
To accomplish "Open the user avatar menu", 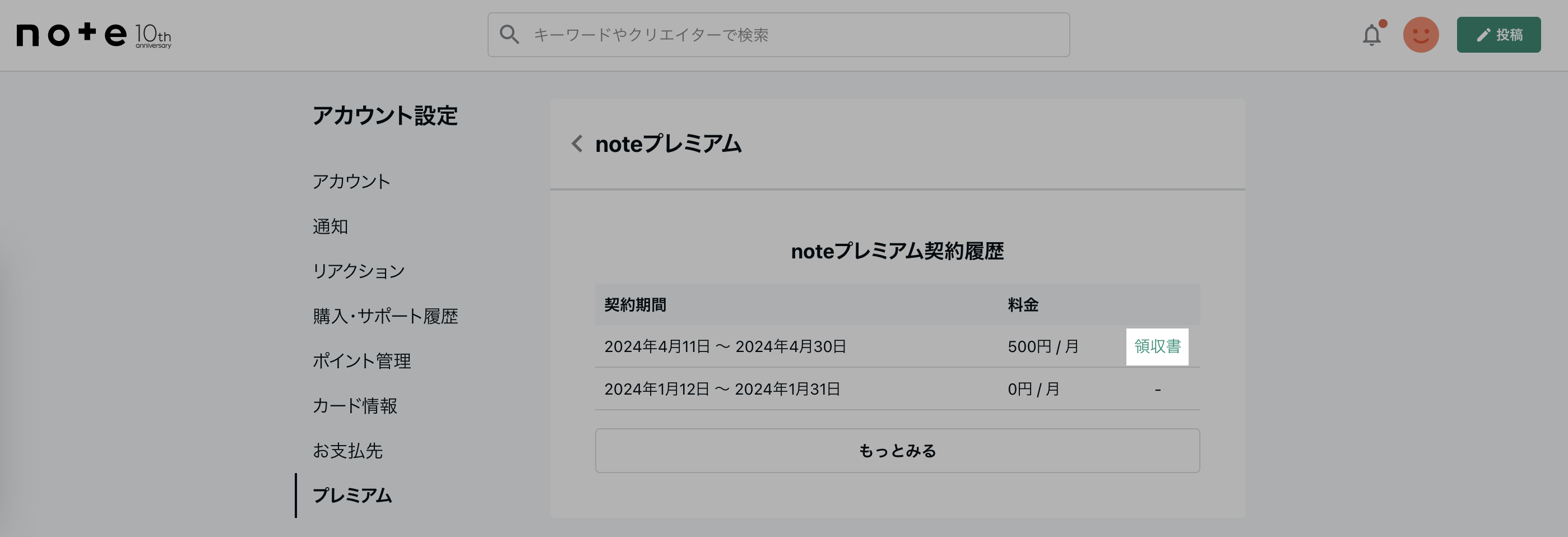I will [1421, 35].
